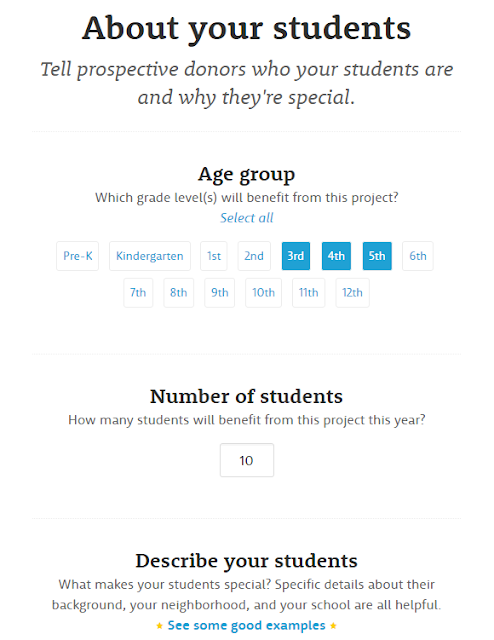Image resolution: width=494 pixels, height=640 pixels.
Task: Click the star icon before See some good examples
Action: coord(159,625)
